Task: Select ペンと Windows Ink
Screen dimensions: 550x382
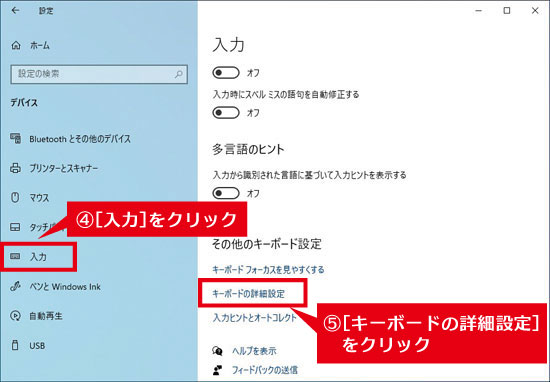Action: pos(65,287)
